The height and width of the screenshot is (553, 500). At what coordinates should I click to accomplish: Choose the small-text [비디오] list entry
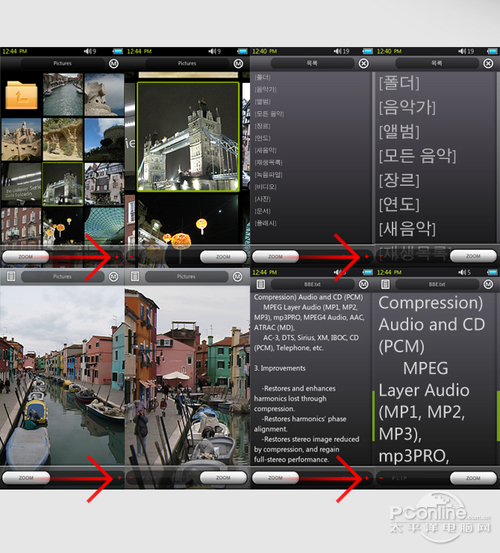pyautogui.click(x=266, y=187)
